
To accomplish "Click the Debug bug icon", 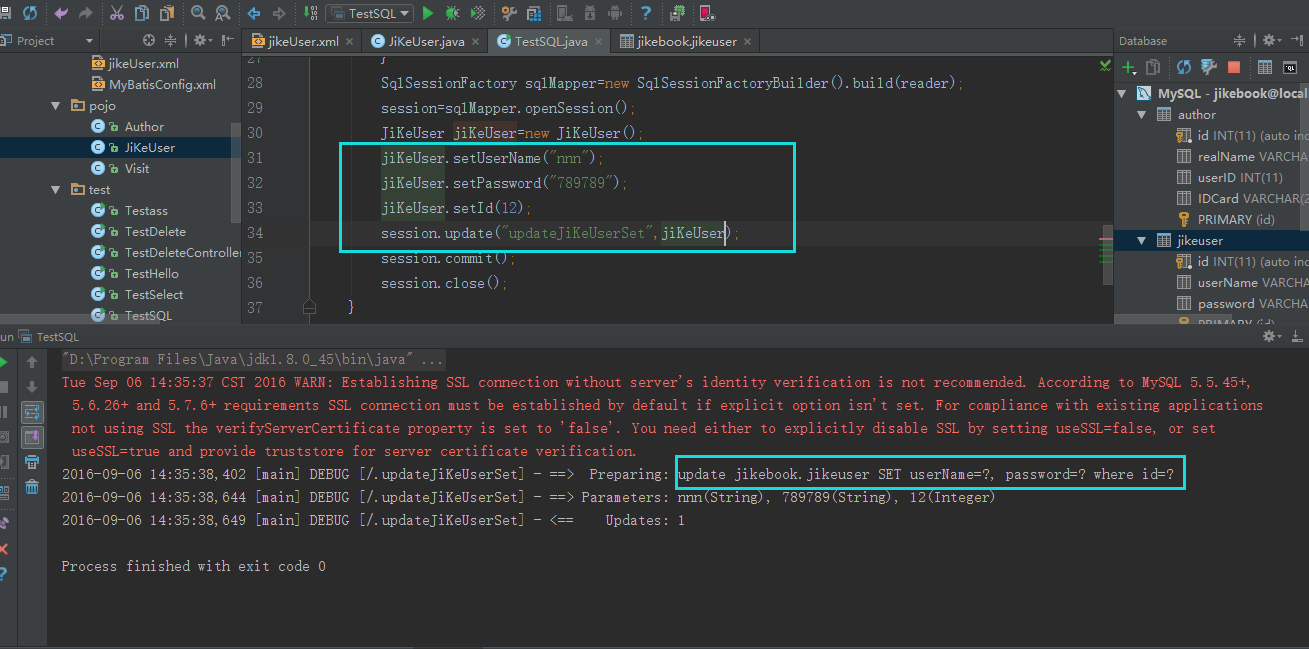I will pos(452,13).
